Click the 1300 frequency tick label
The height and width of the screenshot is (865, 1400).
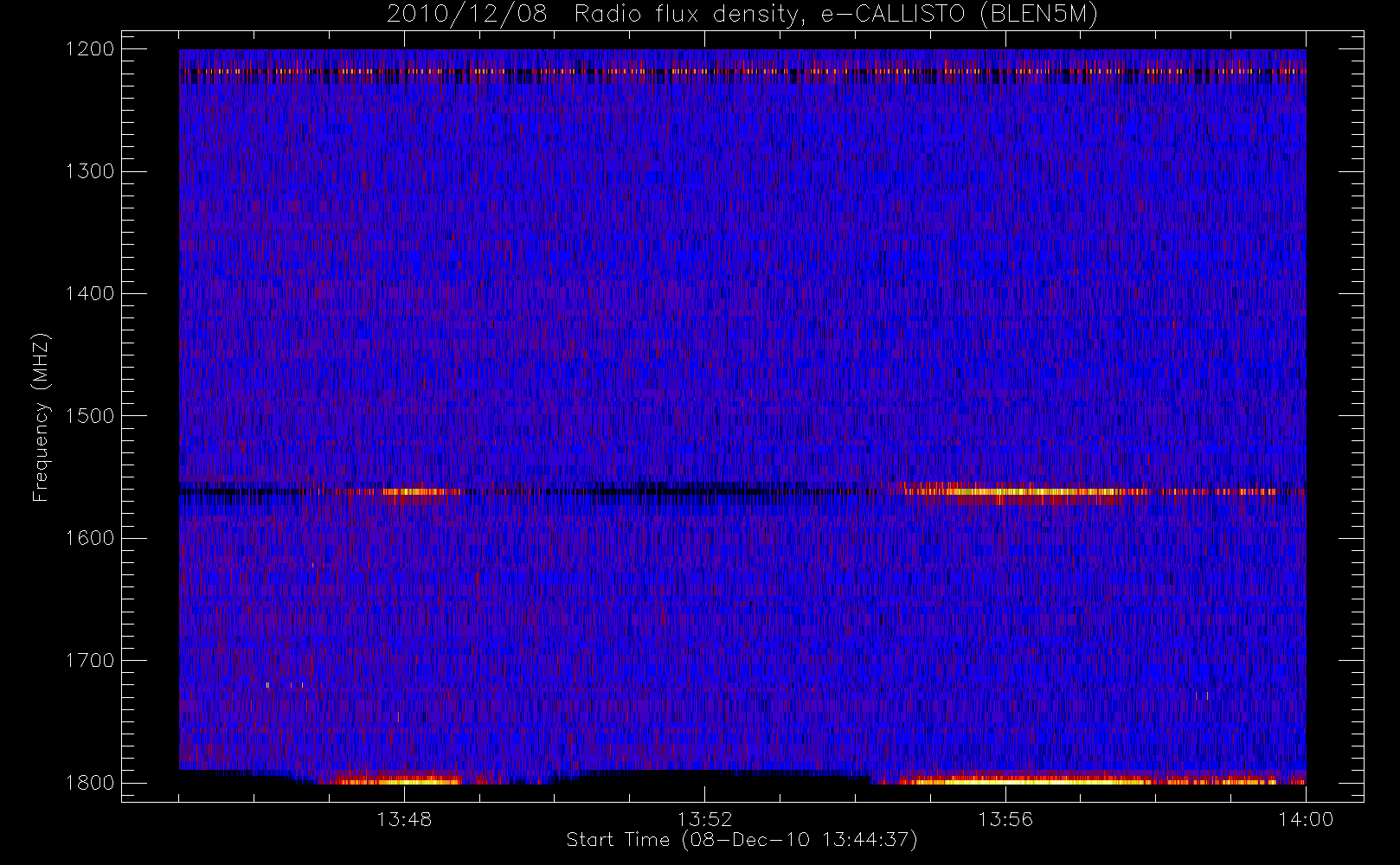click(x=90, y=171)
